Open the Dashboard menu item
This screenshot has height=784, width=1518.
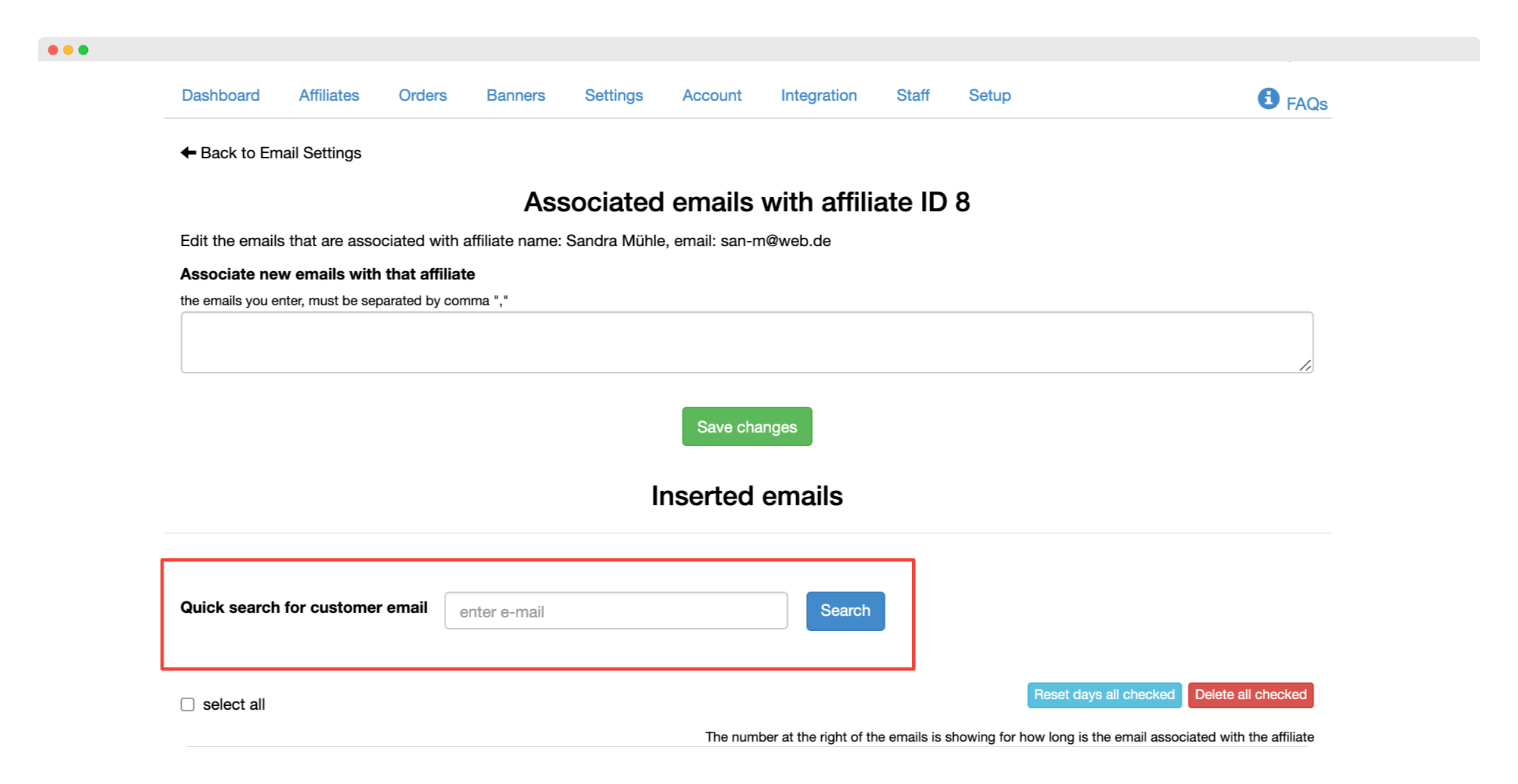[220, 95]
